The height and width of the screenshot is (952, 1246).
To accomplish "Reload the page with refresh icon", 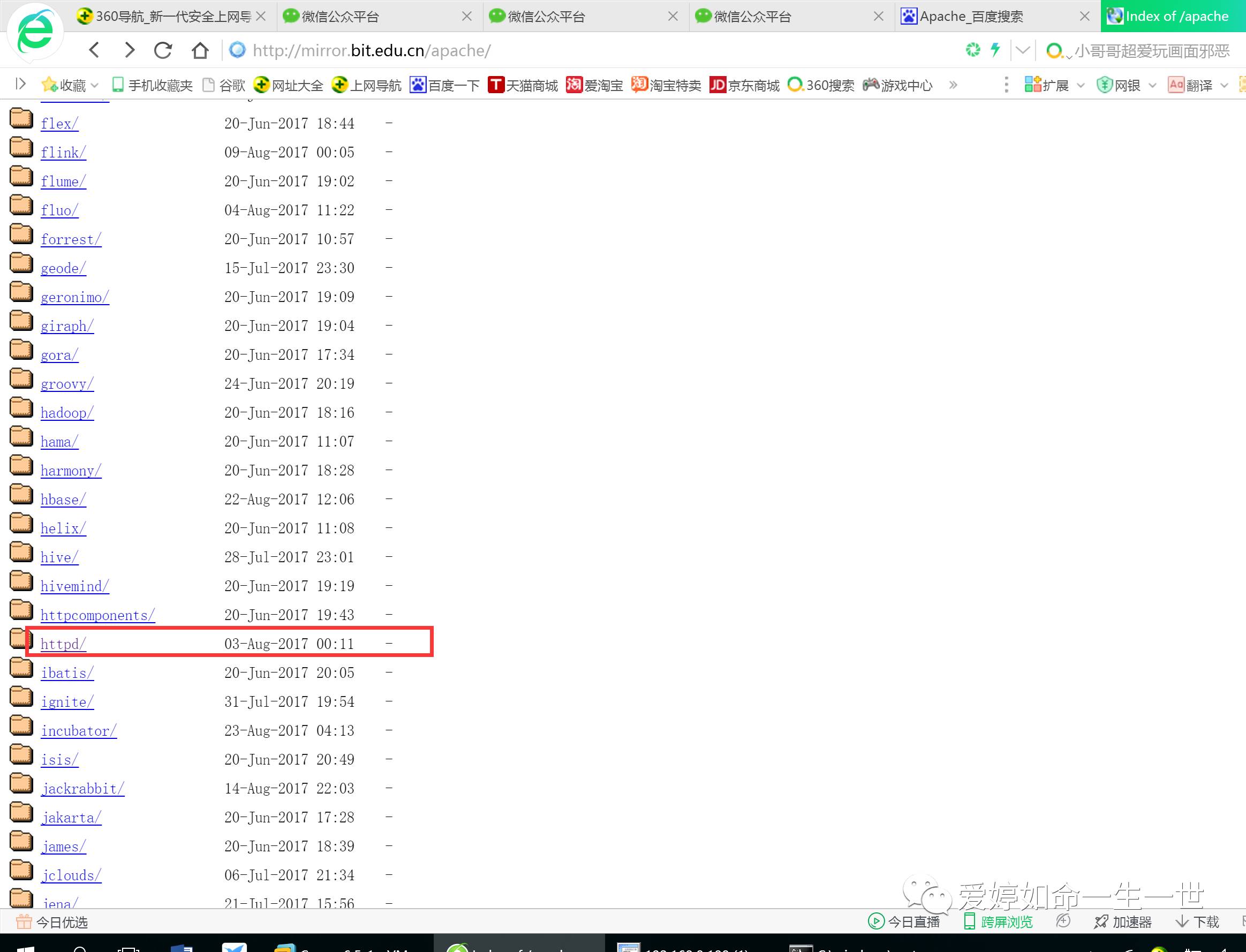I will click(x=163, y=50).
